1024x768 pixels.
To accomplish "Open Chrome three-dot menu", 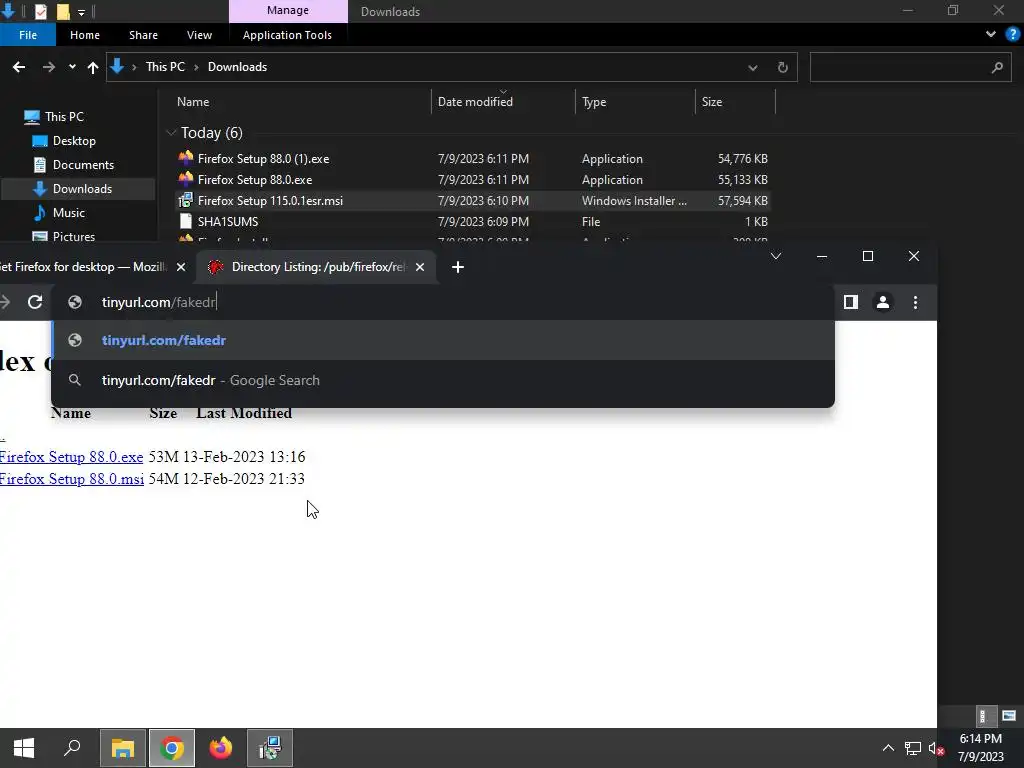I will [x=915, y=302].
